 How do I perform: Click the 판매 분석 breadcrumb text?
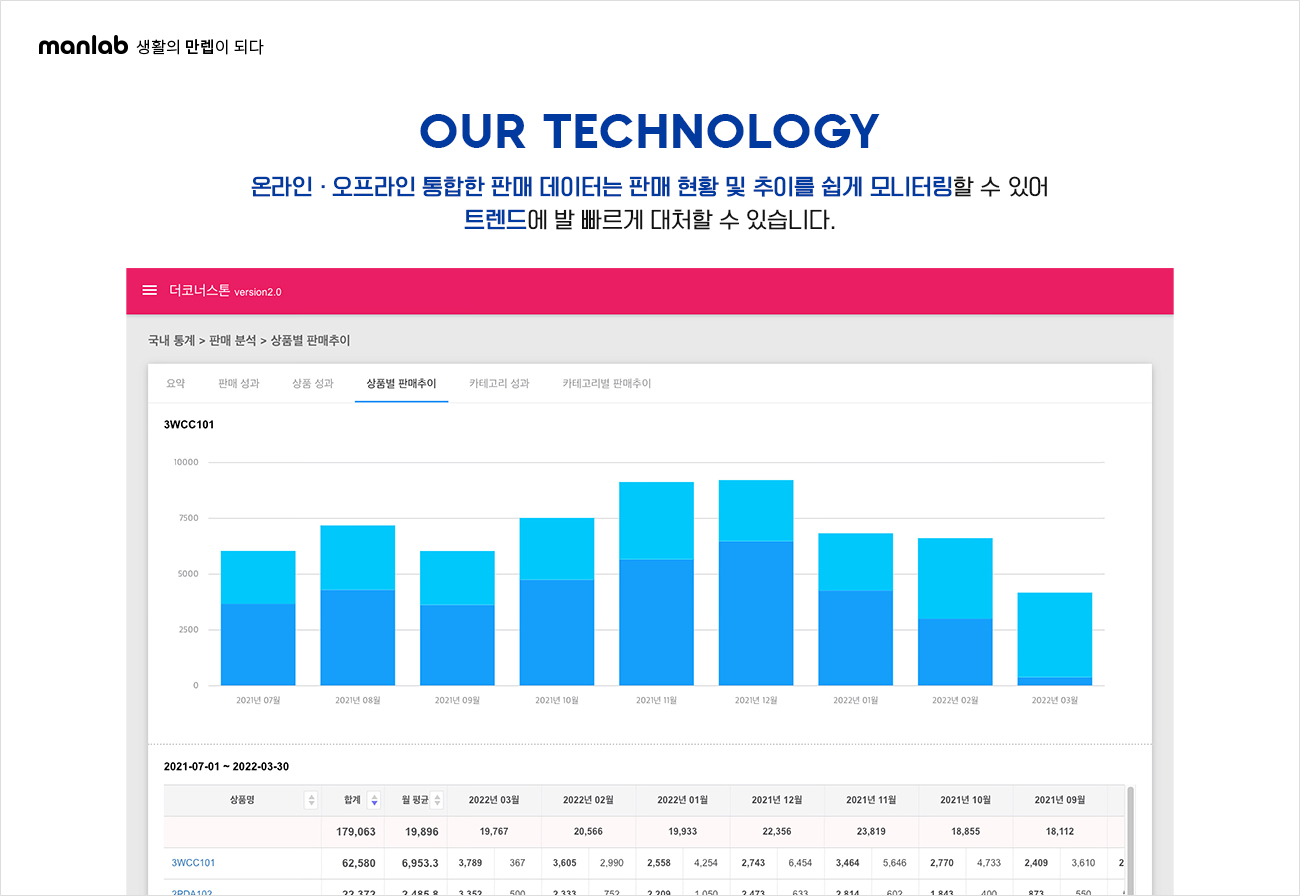[233, 341]
